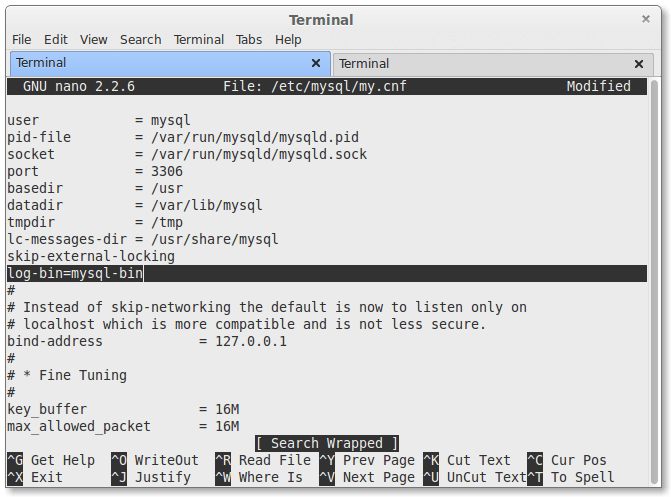Open the Tabs menu
The width and height of the screenshot is (671, 497).
point(249,39)
